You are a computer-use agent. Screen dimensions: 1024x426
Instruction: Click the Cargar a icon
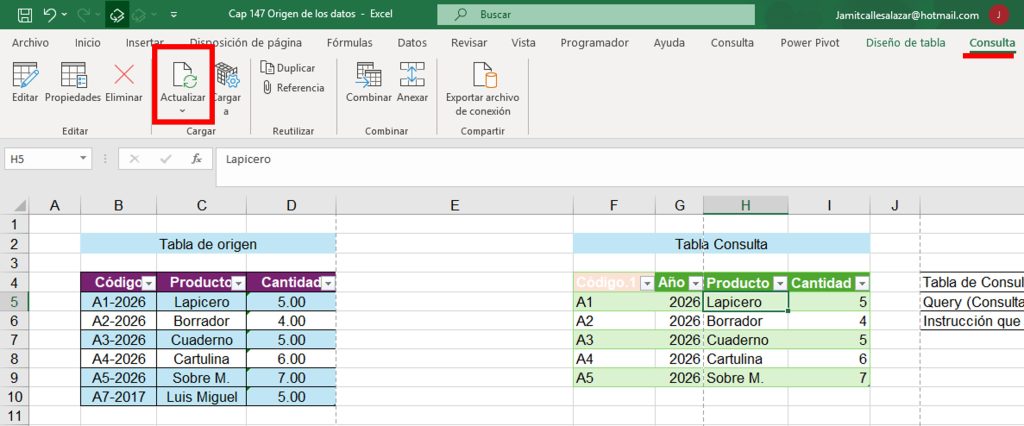pos(227,75)
